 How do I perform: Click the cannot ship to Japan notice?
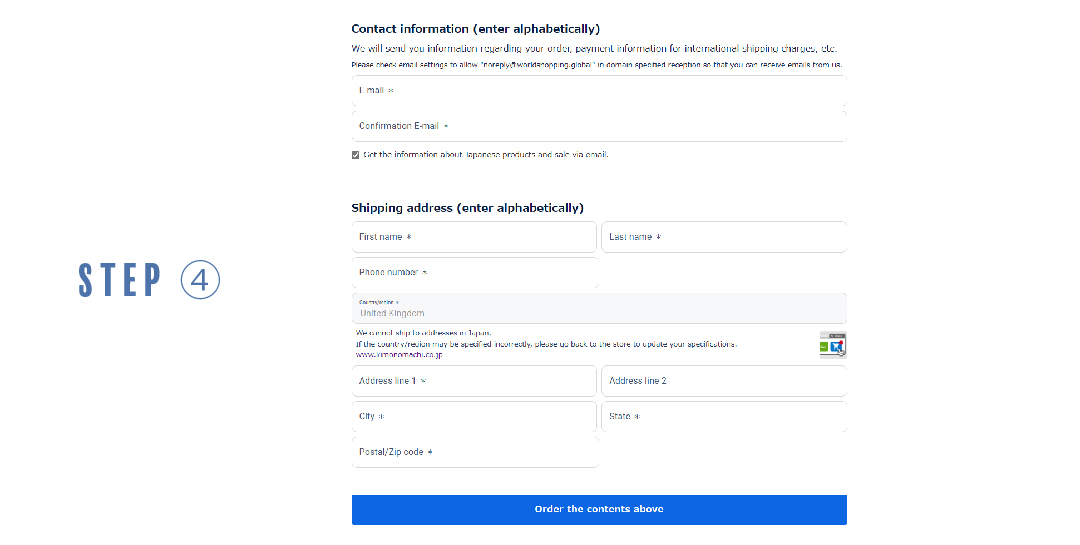(424, 332)
